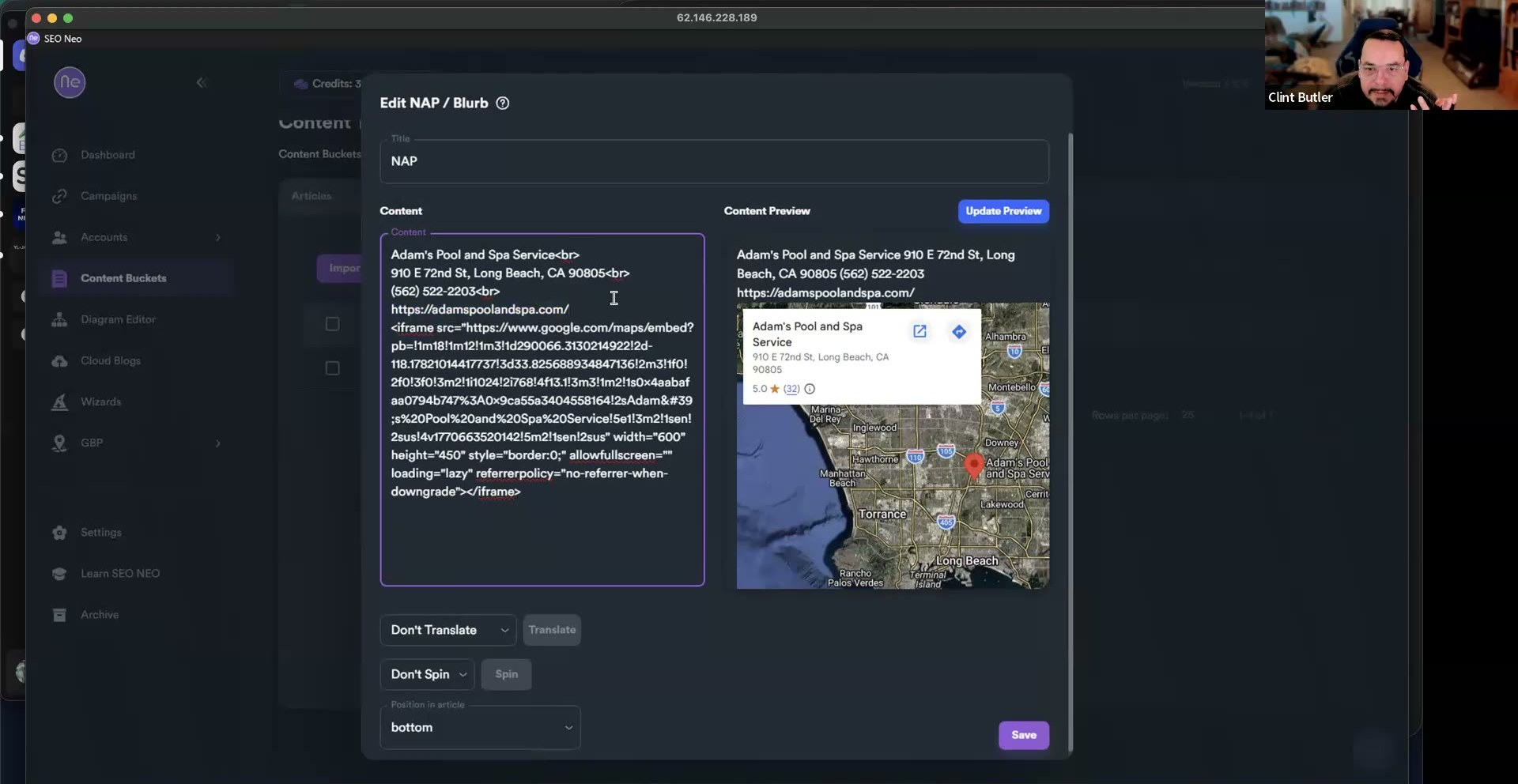The width and height of the screenshot is (1518, 784).
Task: Click the greyed Translate button
Action: click(552, 630)
